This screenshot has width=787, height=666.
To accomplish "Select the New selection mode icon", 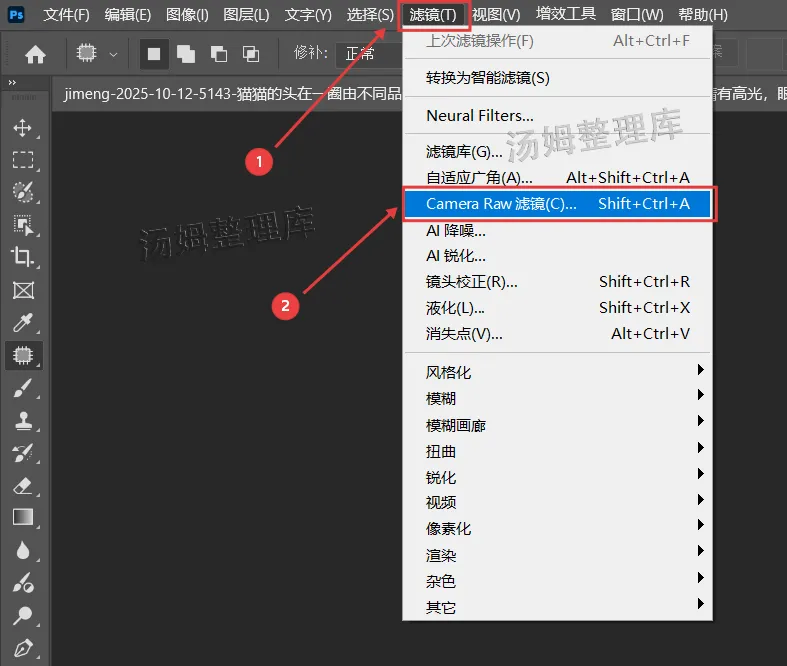I will (154, 54).
